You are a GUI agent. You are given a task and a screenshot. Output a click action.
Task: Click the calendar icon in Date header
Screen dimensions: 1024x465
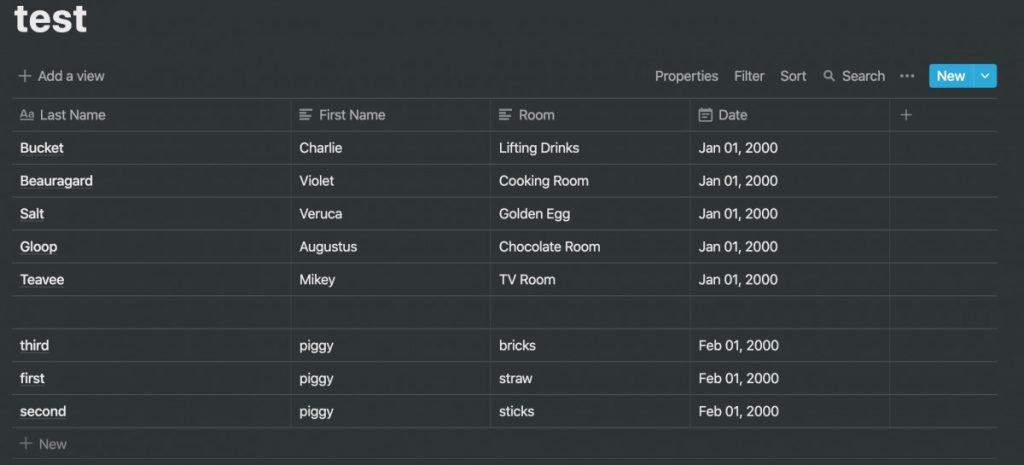click(x=705, y=115)
